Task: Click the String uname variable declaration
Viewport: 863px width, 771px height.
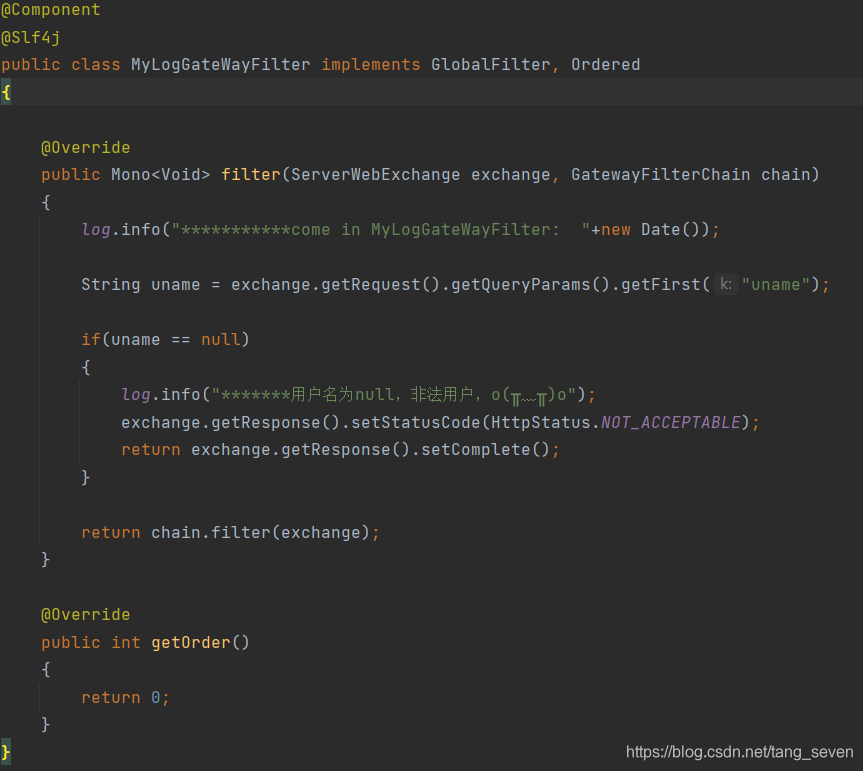Action: click(x=141, y=285)
